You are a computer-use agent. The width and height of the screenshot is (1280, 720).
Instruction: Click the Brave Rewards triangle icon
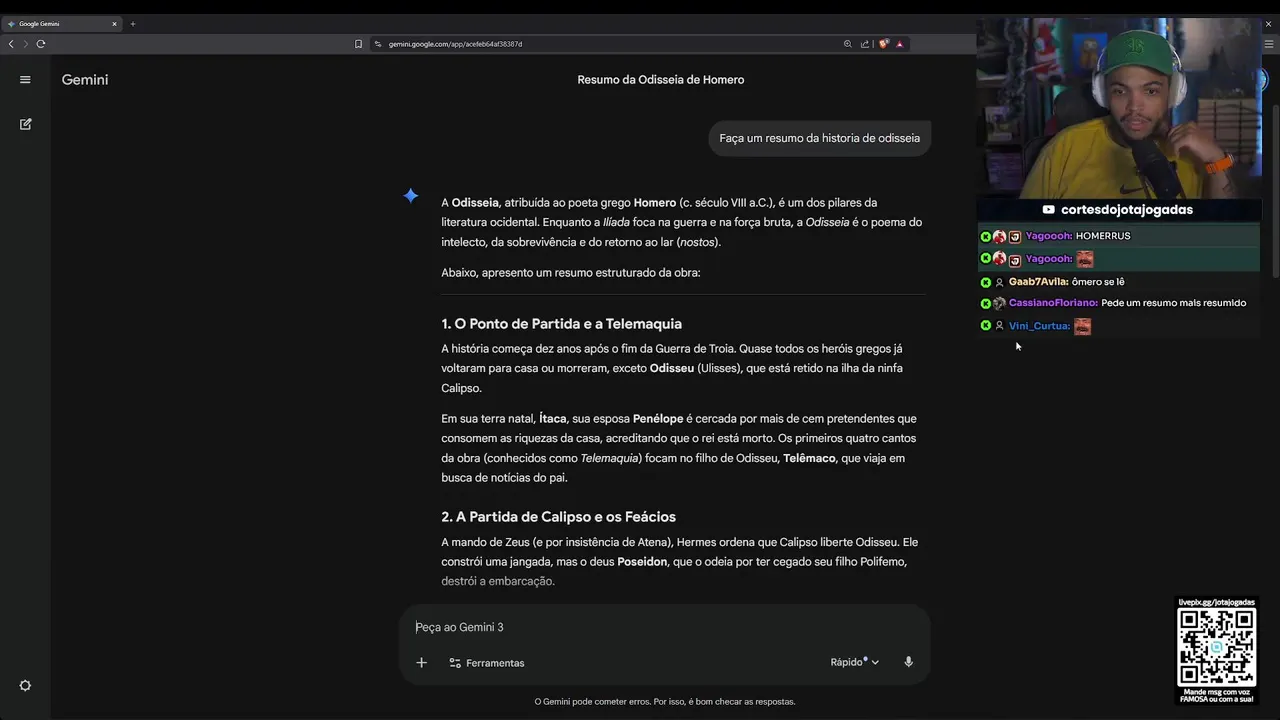(900, 44)
